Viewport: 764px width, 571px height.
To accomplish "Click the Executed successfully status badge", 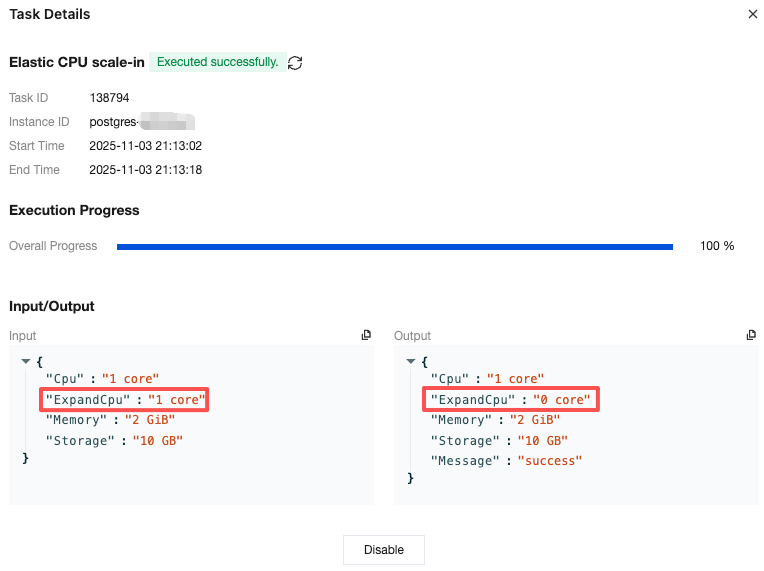I will [217, 62].
